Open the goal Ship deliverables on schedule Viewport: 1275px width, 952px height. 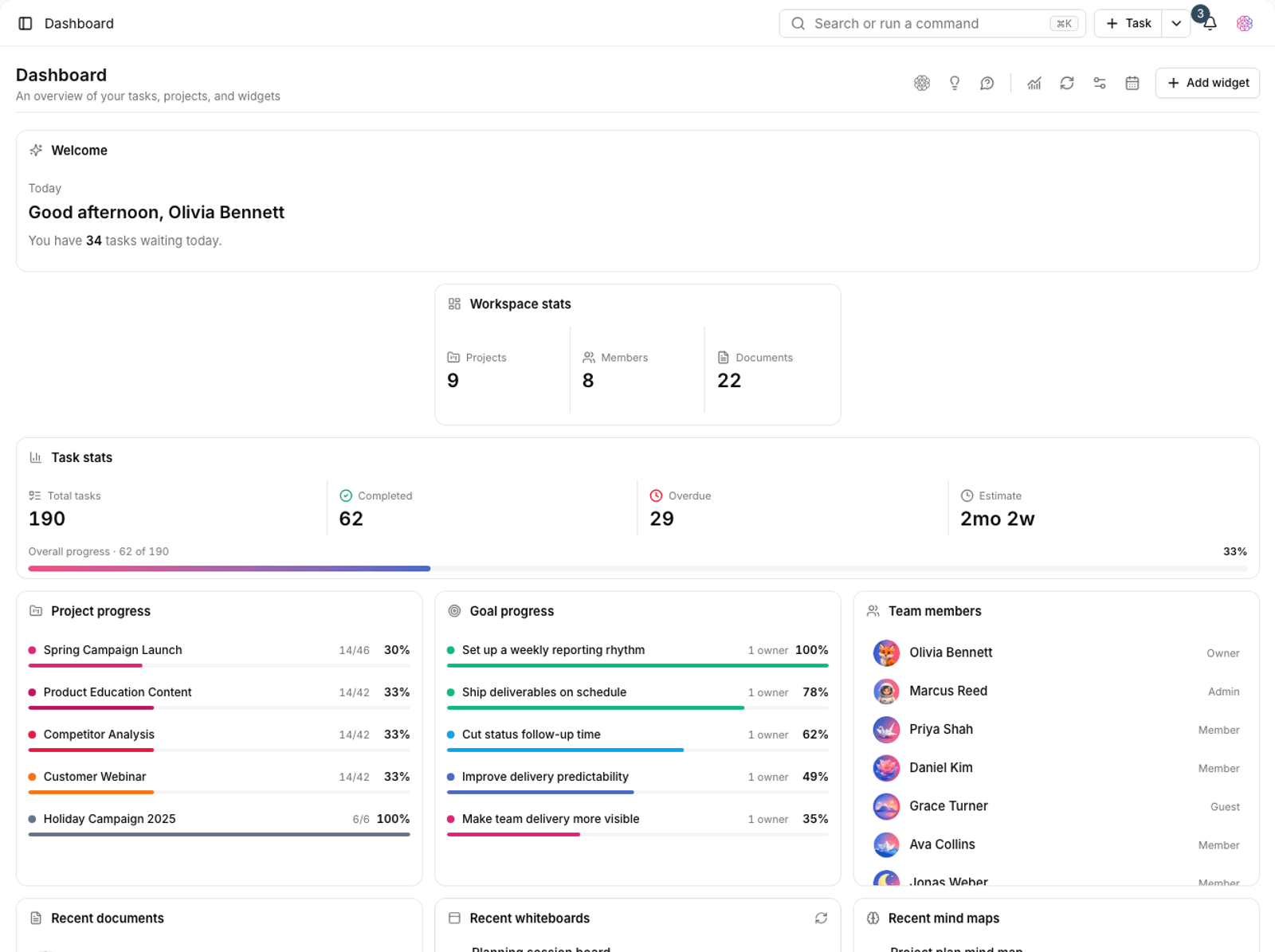tap(637, 696)
